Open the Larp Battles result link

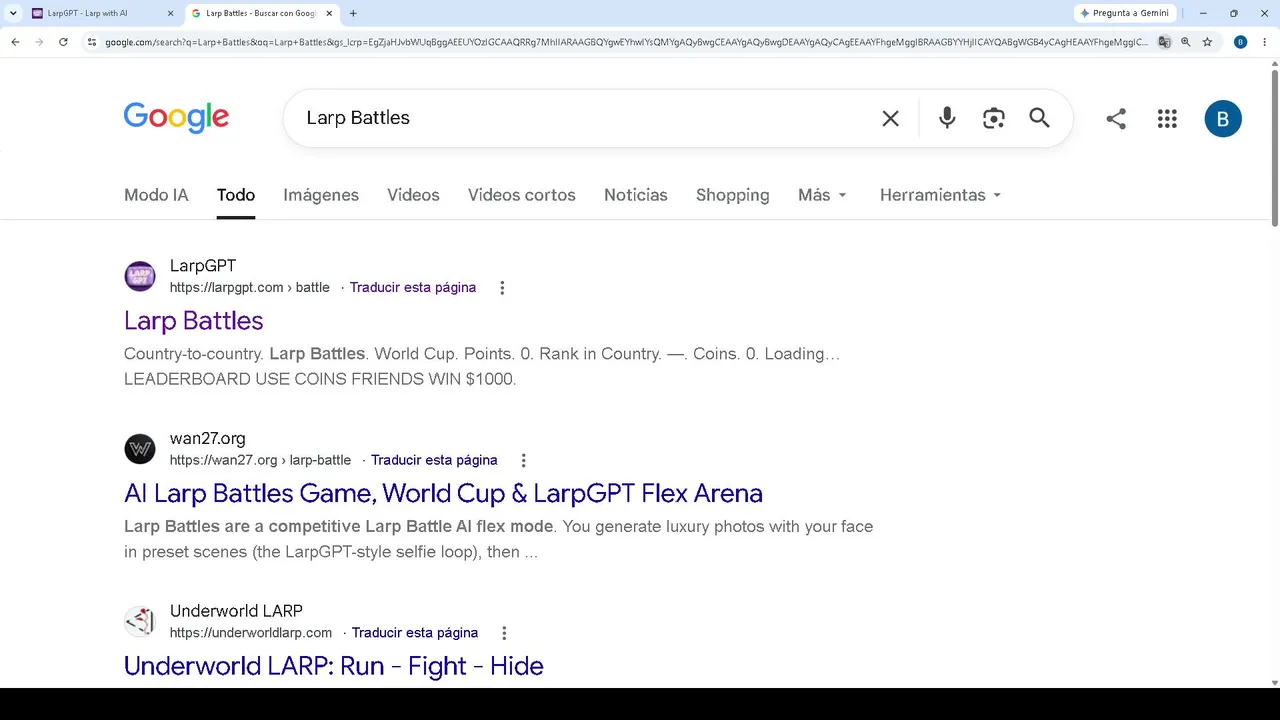pos(194,321)
